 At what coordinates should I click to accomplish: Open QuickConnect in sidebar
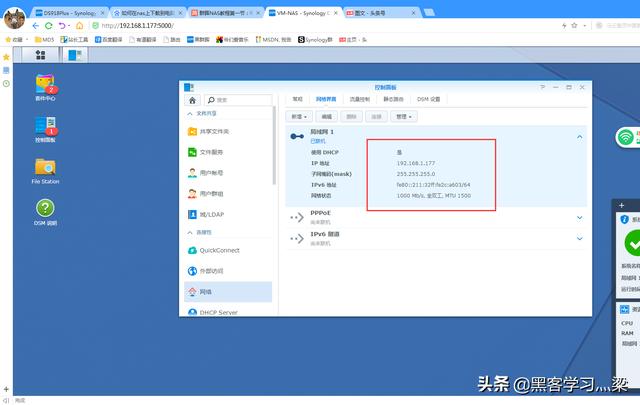[x=228, y=250]
